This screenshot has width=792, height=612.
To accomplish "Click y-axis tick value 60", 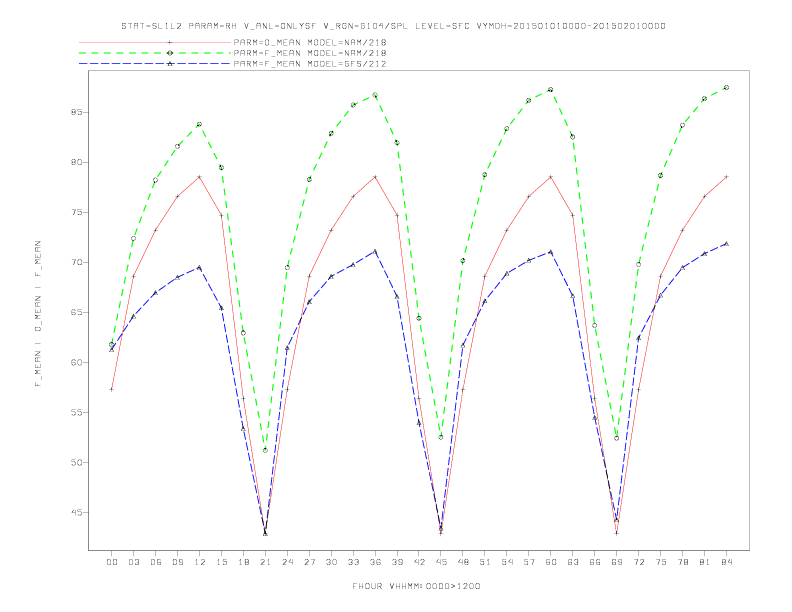I will (77, 363).
